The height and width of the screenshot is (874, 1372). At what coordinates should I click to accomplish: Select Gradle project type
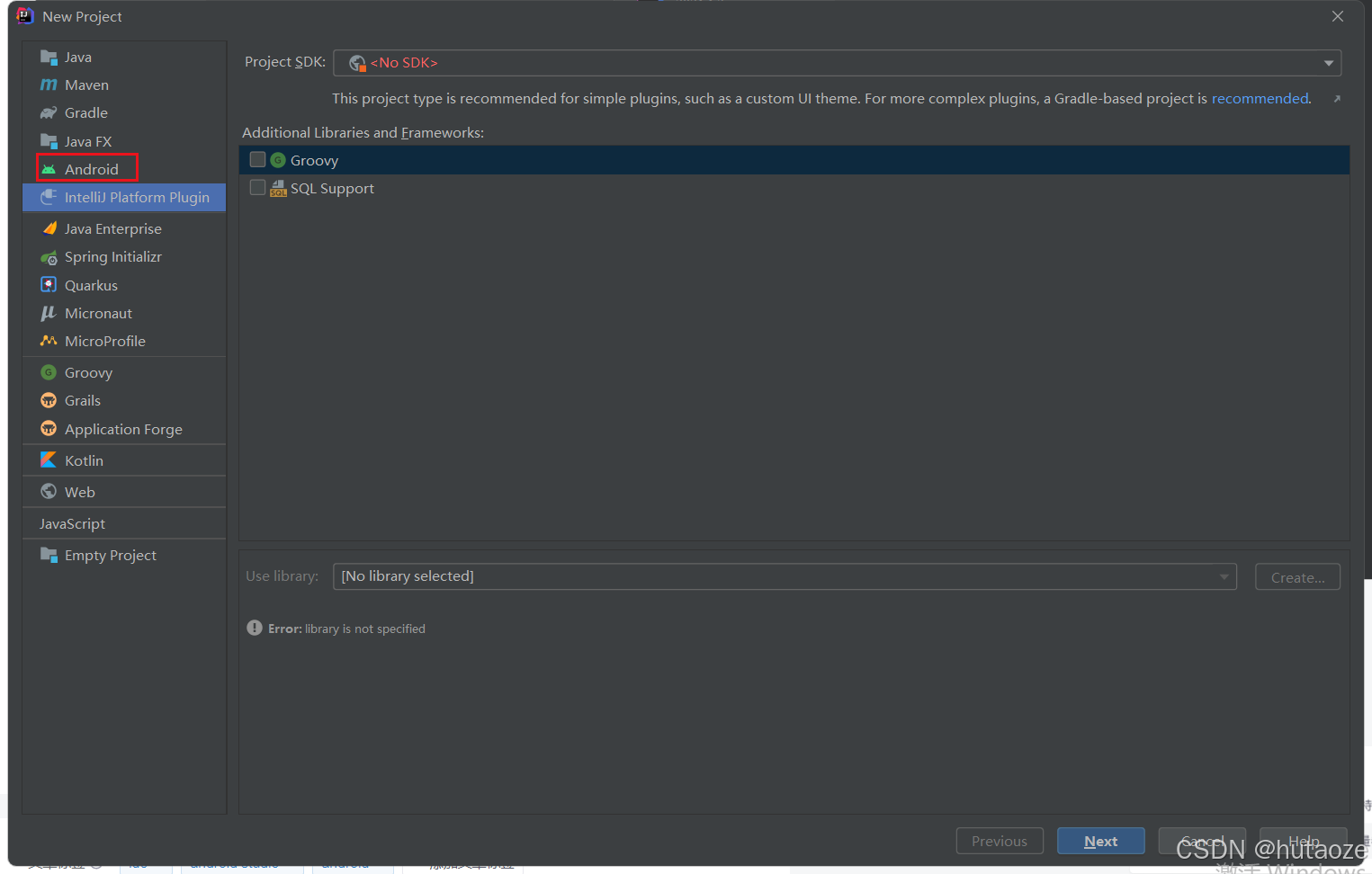click(124, 112)
